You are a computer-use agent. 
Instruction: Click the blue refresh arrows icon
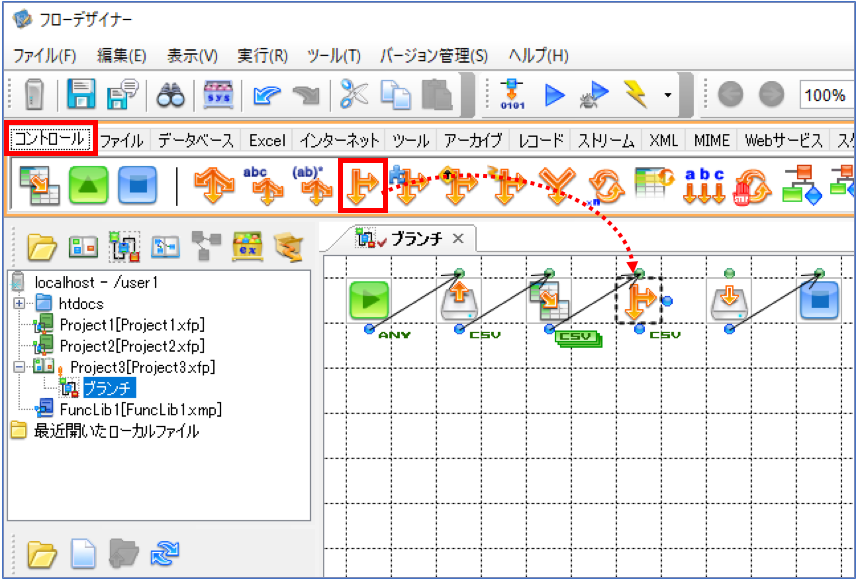tap(165, 553)
